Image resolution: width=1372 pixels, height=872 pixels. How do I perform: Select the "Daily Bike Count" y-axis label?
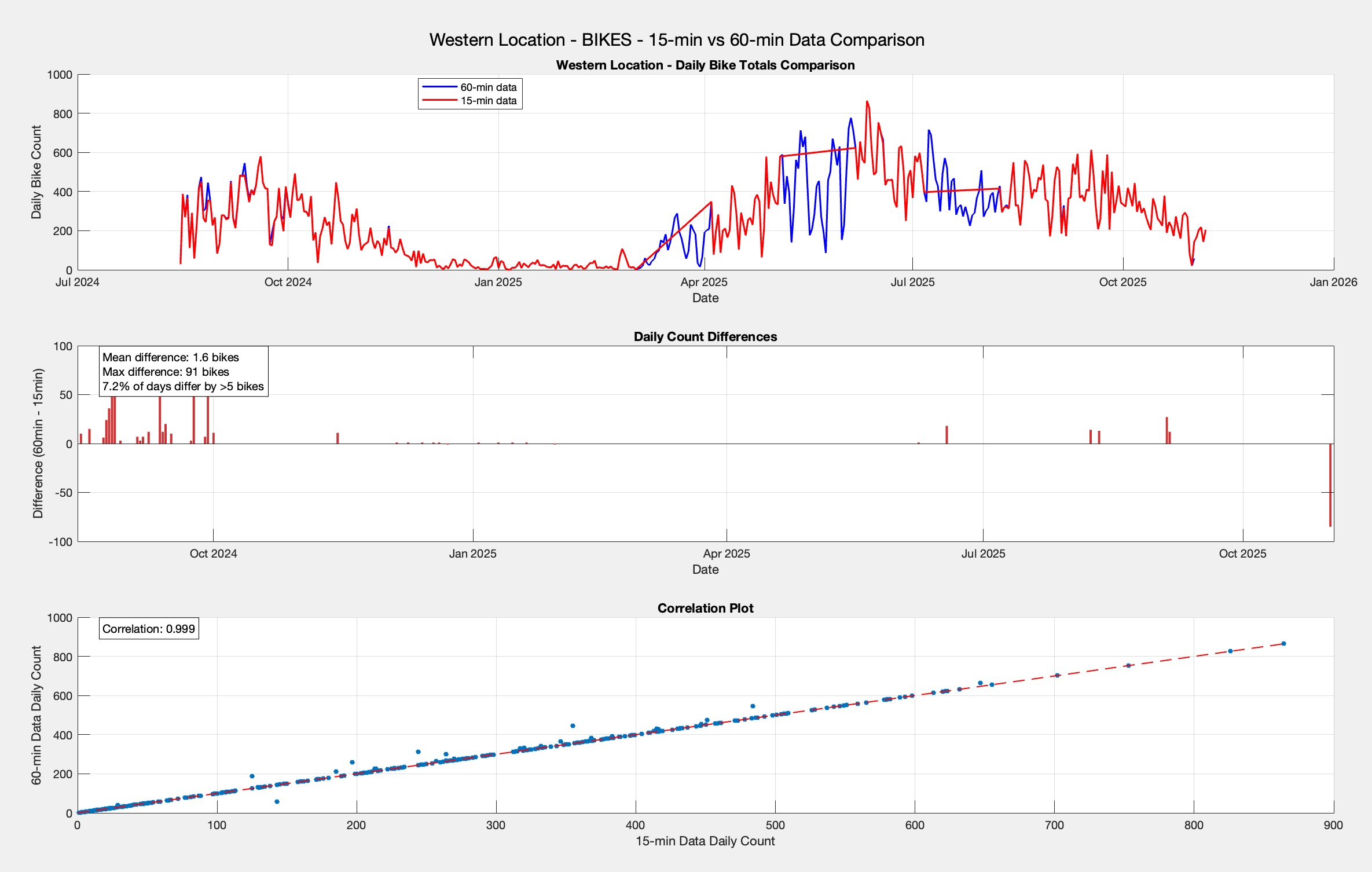point(36,172)
